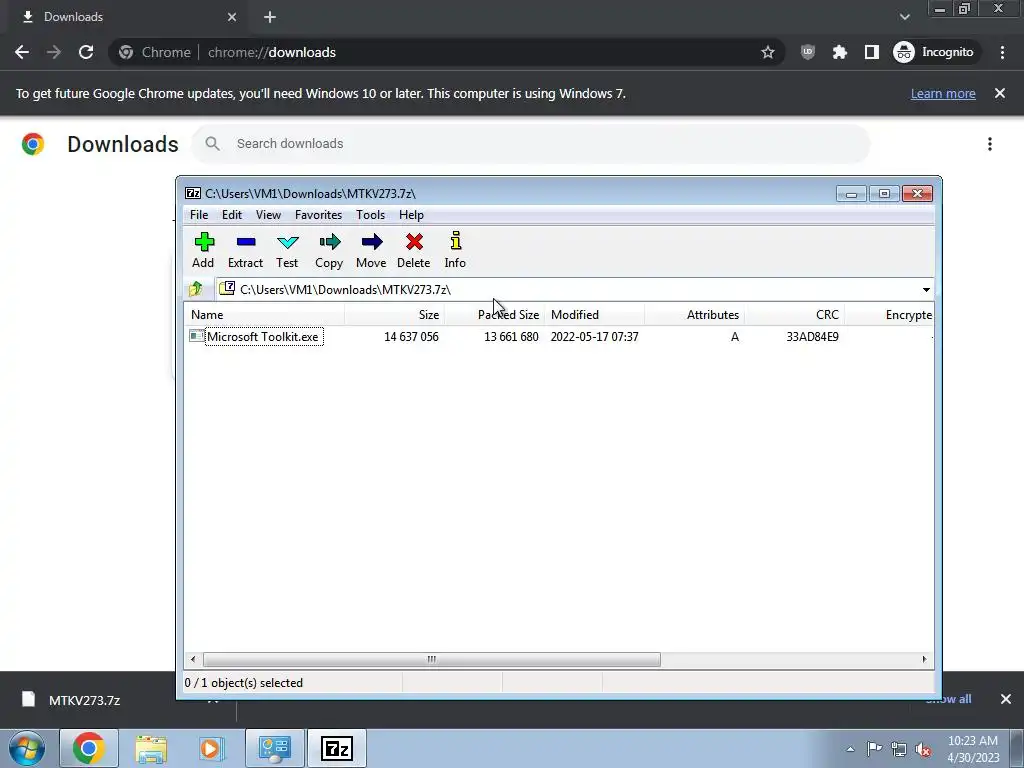
Task: Open Windows Media Player taskbar icon
Action: (x=210, y=748)
